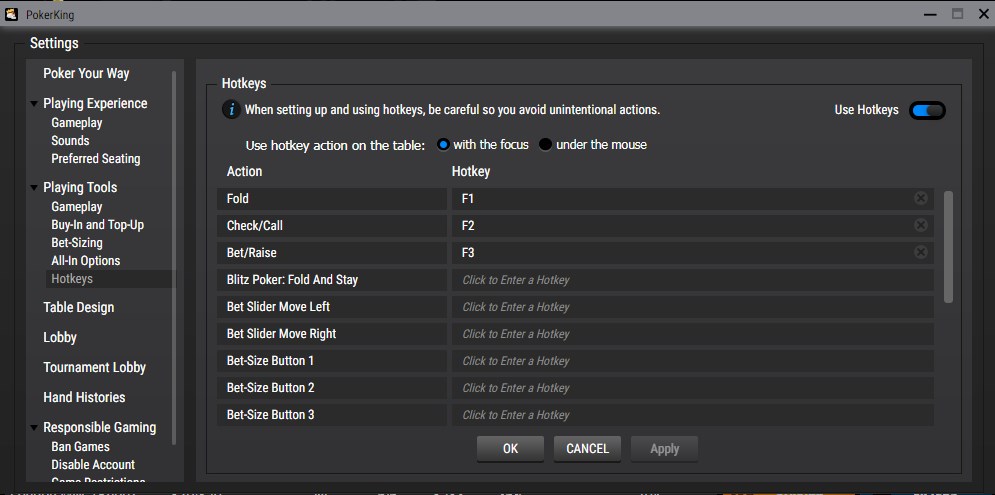Click the Fold hotkey field showing F1
Screen dimensions: 995x495
tap(692, 199)
